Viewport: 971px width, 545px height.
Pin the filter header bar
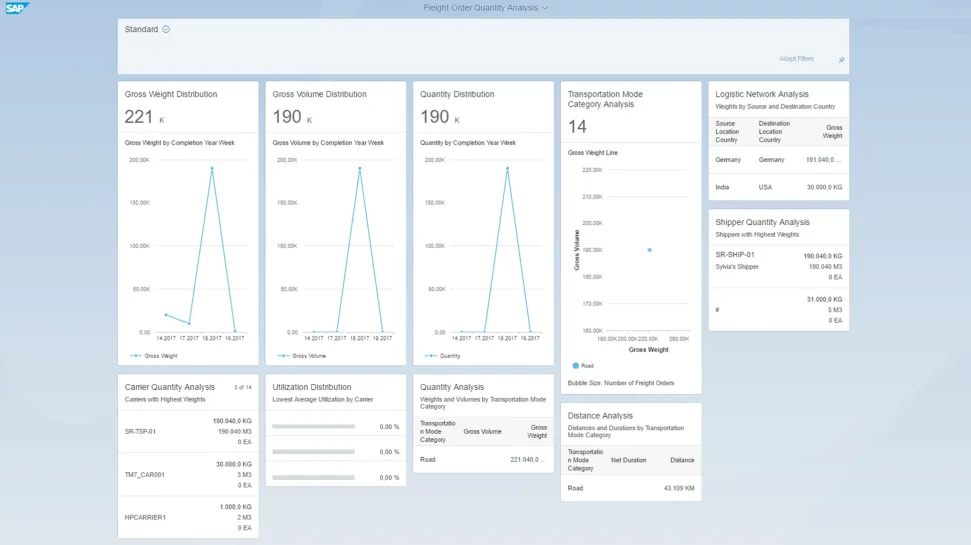[x=841, y=60]
